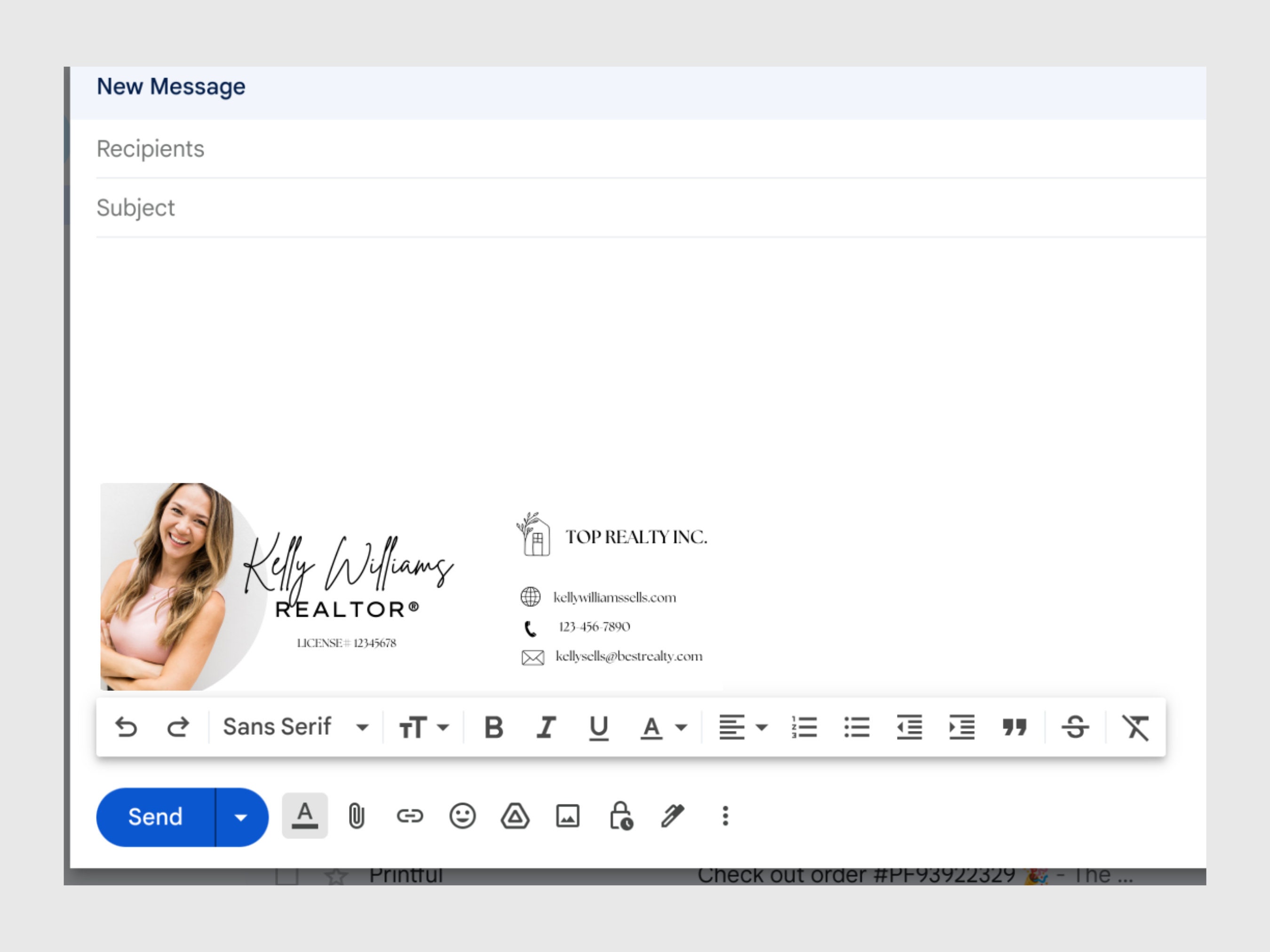Open more send options with the three-dot menu

pyautogui.click(x=725, y=816)
